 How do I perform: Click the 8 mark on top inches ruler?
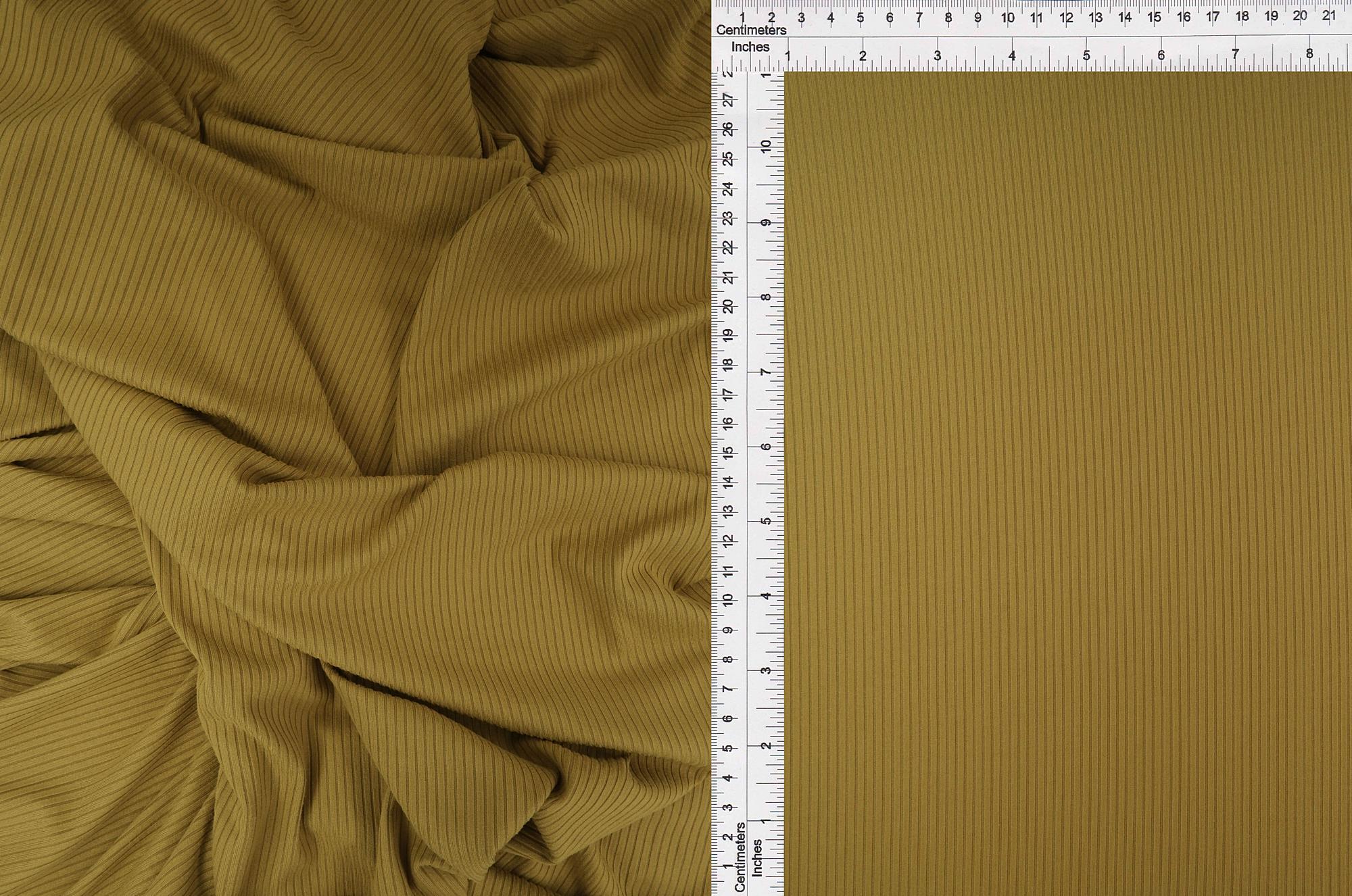[x=1309, y=54]
